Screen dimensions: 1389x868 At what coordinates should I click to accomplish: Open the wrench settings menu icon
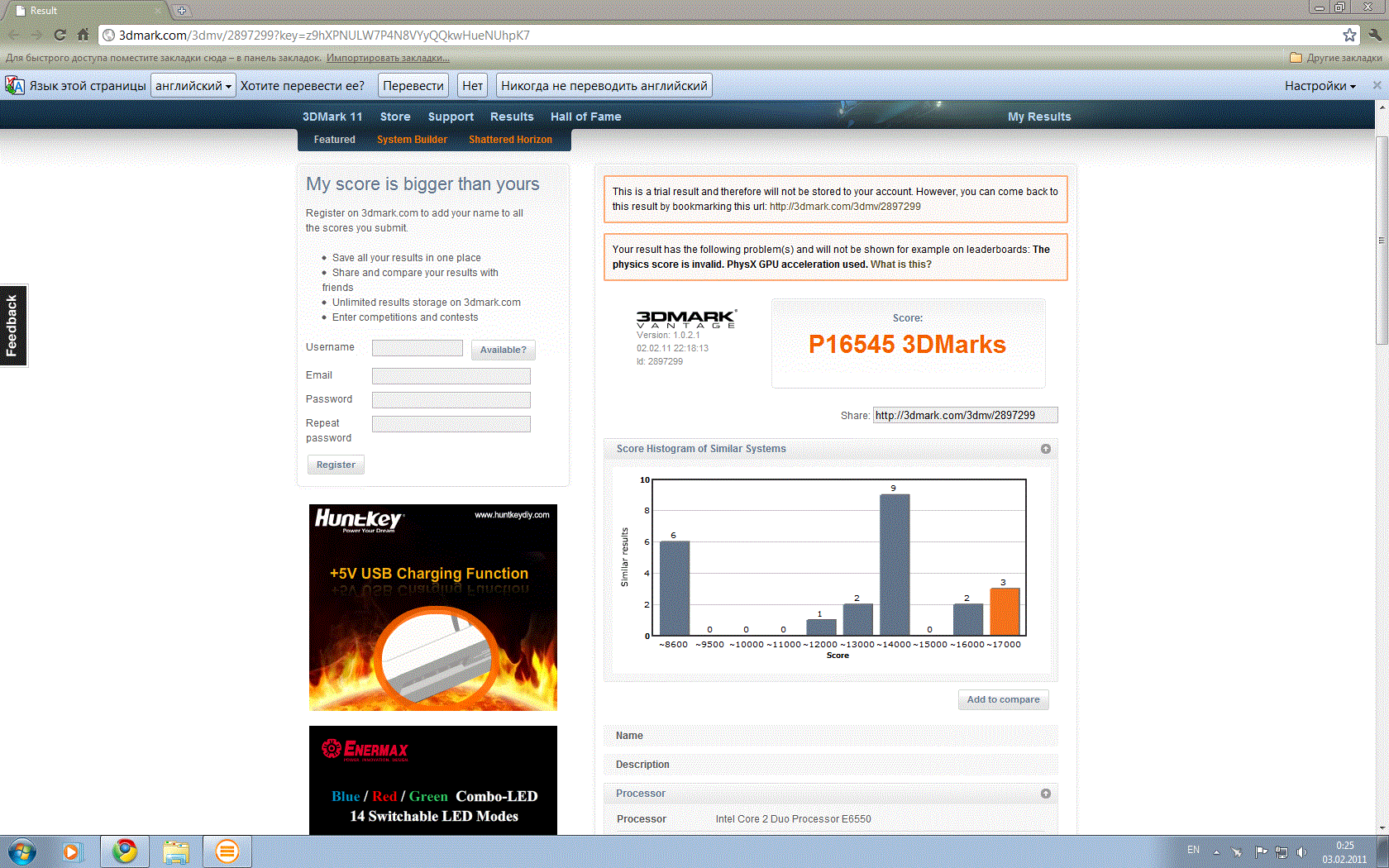point(1375,35)
